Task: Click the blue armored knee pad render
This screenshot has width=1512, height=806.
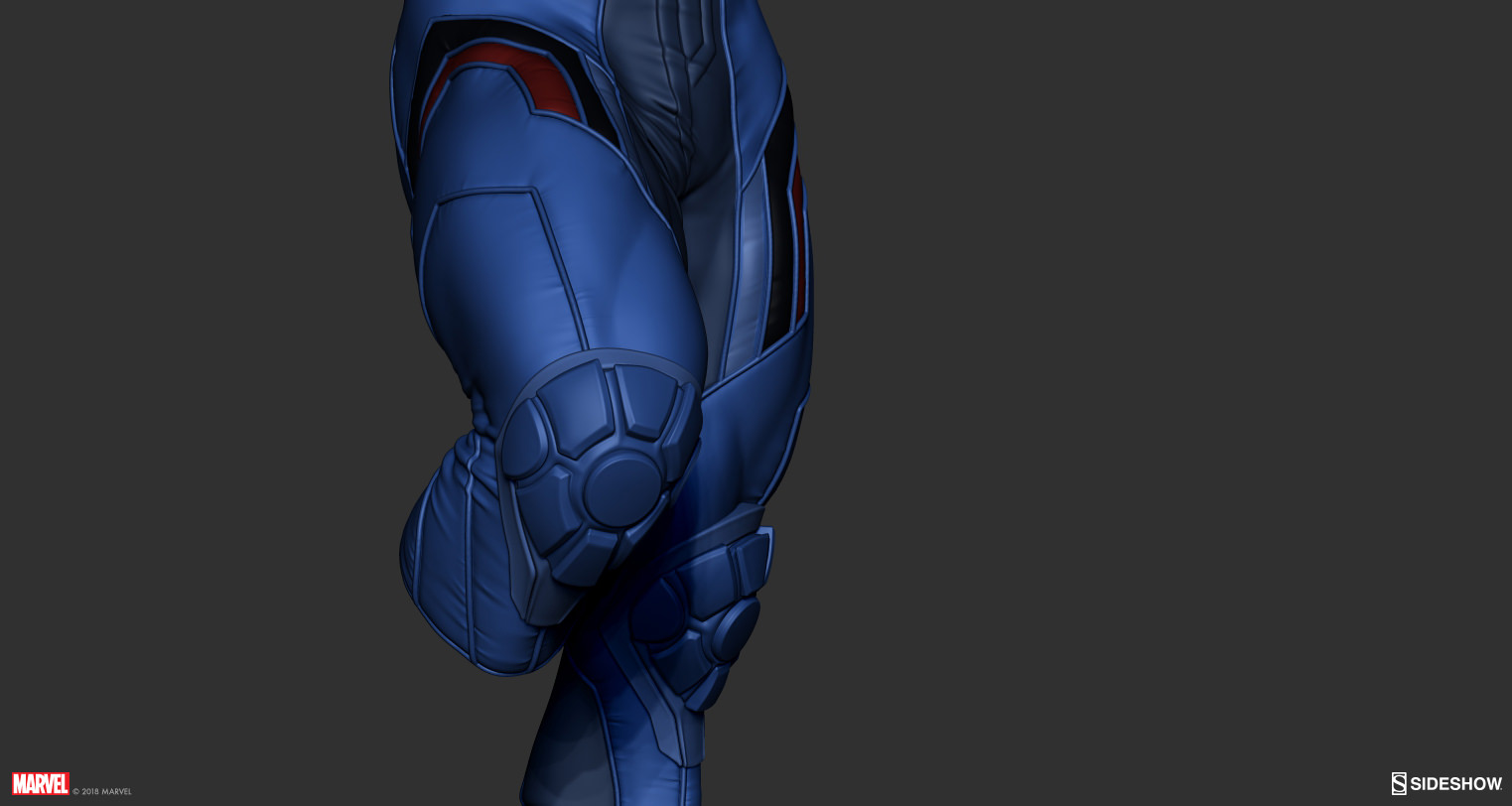Action: coord(600,485)
